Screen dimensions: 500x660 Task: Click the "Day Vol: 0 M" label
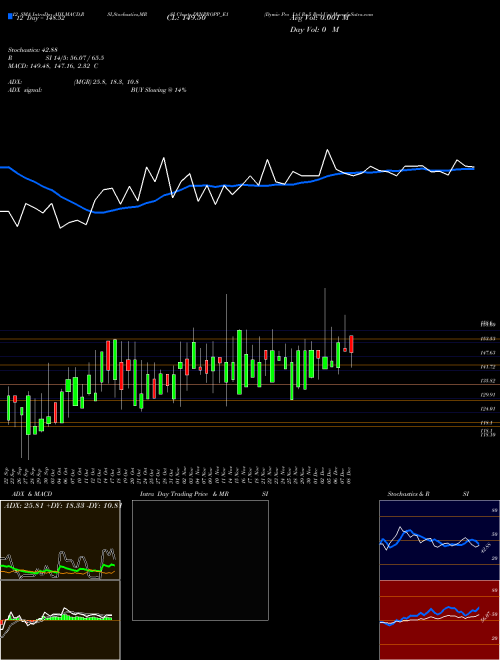point(314,29)
